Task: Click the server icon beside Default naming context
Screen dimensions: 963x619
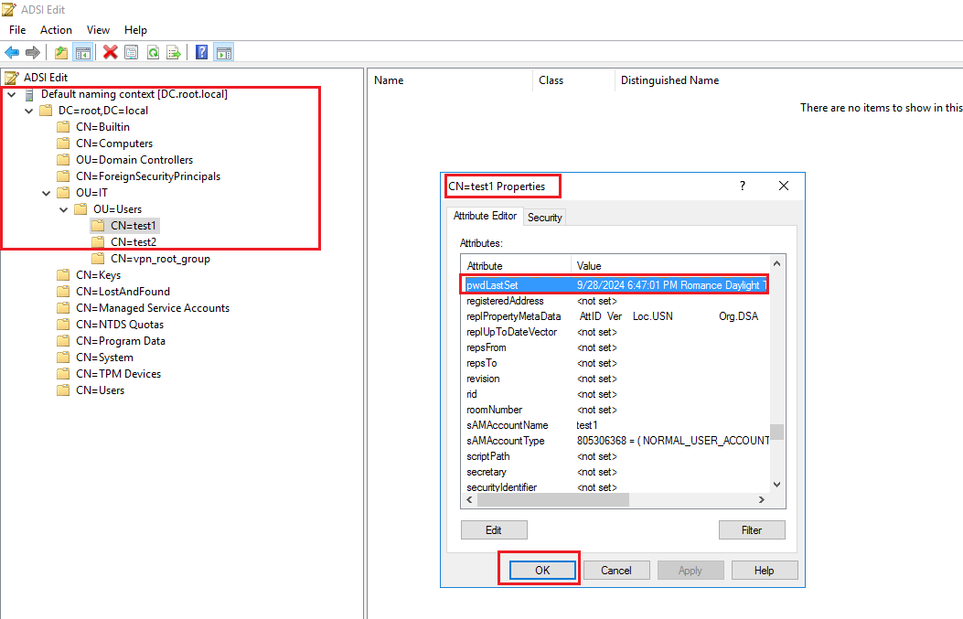Action: (29, 95)
